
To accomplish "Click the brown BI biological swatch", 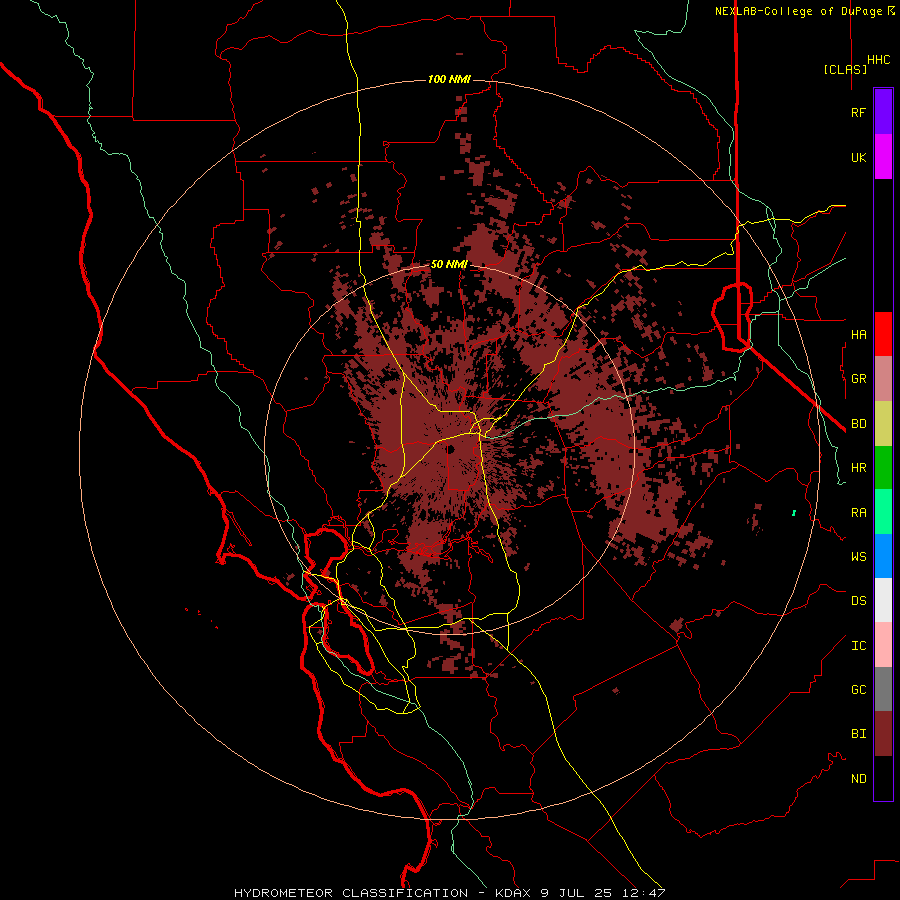I will (883, 734).
